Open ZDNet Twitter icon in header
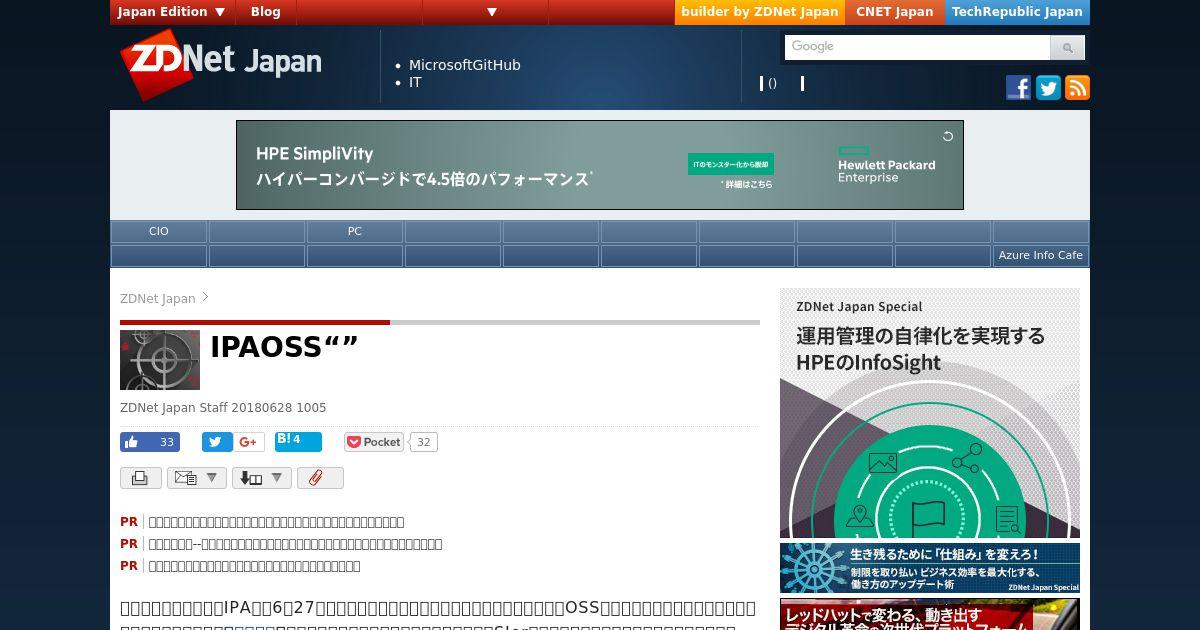This screenshot has height=630, width=1200. [x=1048, y=88]
